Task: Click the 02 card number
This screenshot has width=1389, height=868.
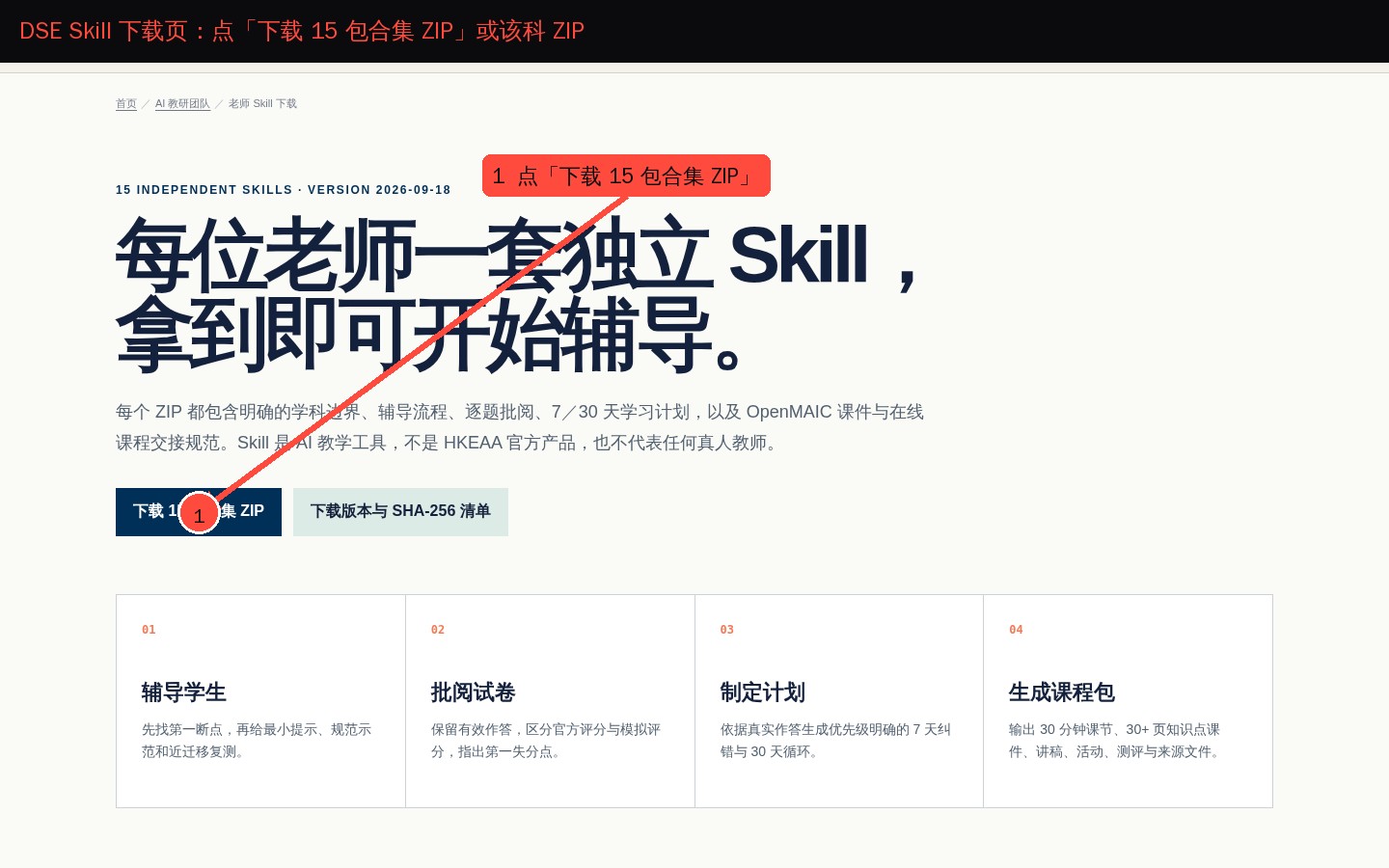Action: [438, 630]
